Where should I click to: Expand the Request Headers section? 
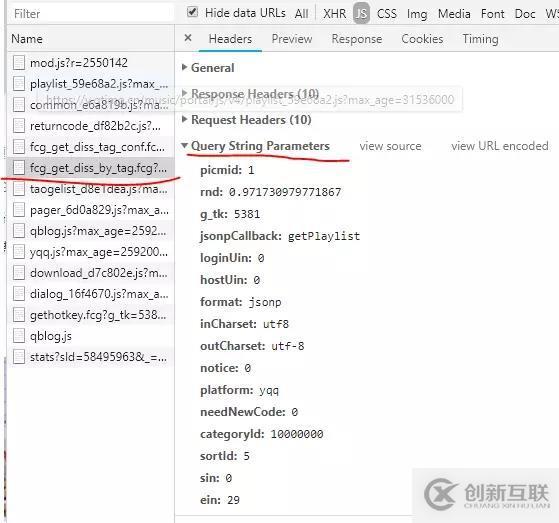[247, 120]
